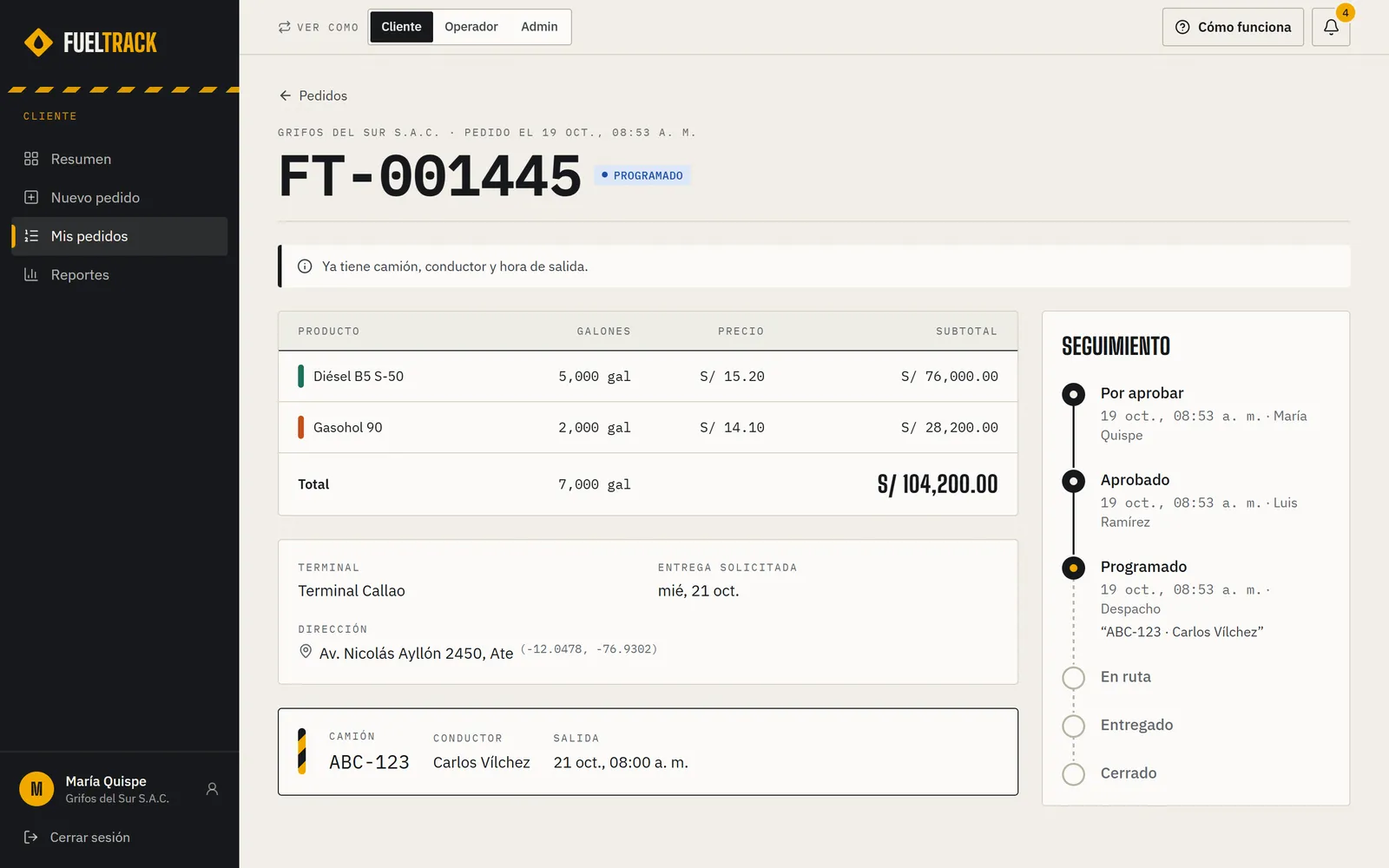
Task: Click the total amount S/ 104,200.00
Action: (x=938, y=484)
